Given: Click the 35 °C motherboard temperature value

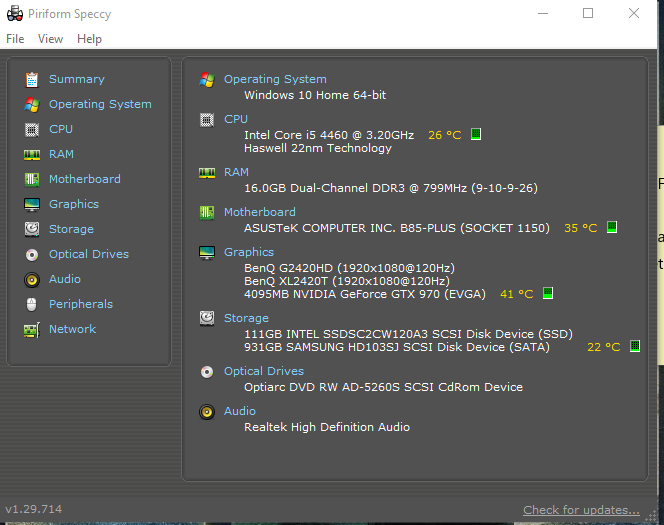Looking at the screenshot, I should click(x=581, y=228).
